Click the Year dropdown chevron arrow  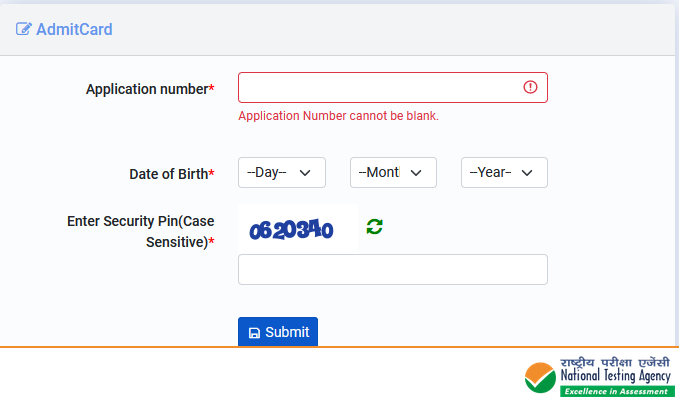[527, 173]
